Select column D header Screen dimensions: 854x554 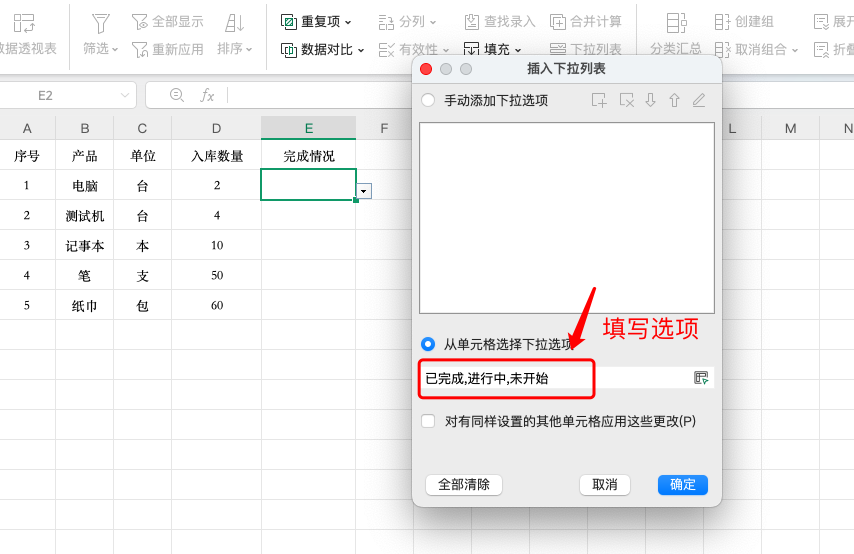tap(216, 129)
